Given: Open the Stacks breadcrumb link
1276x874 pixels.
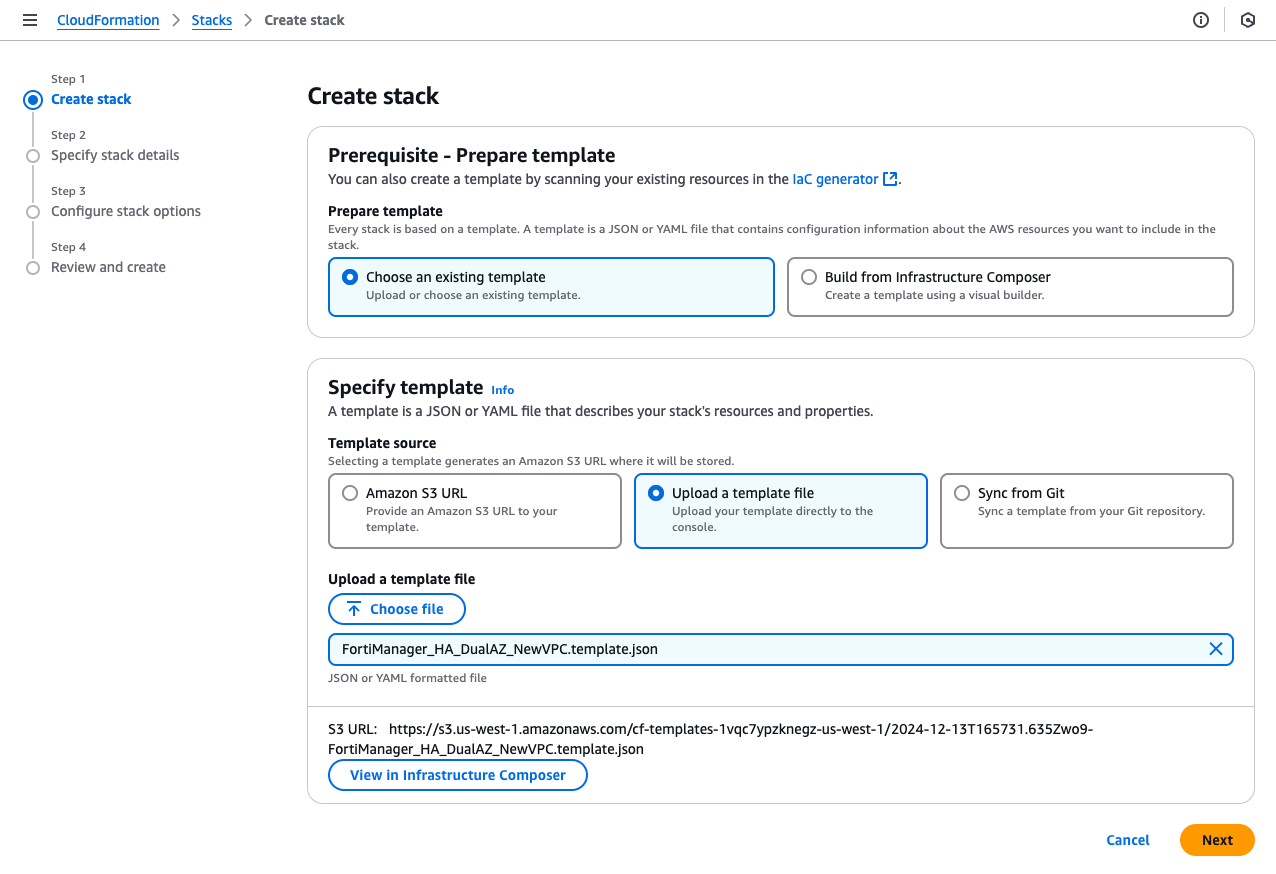Looking at the screenshot, I should click(211, 20).
